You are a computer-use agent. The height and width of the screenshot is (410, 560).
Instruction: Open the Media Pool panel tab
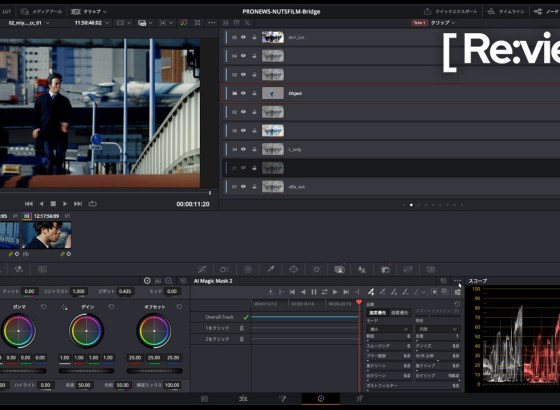pos(41,12)
